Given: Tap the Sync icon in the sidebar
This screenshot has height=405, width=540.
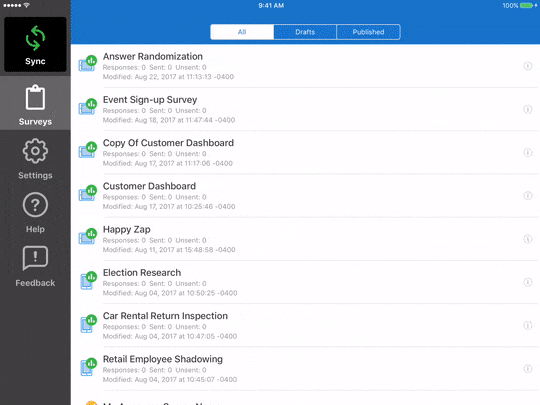Looking at the screenshot, I should tap(35, 38).
